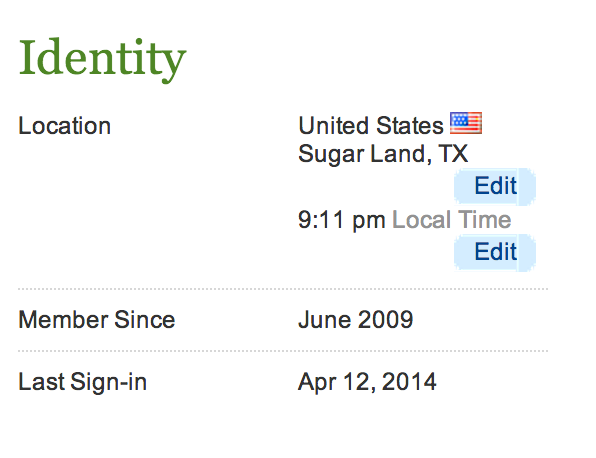Click the word Since in Member Since

[144, 320]
